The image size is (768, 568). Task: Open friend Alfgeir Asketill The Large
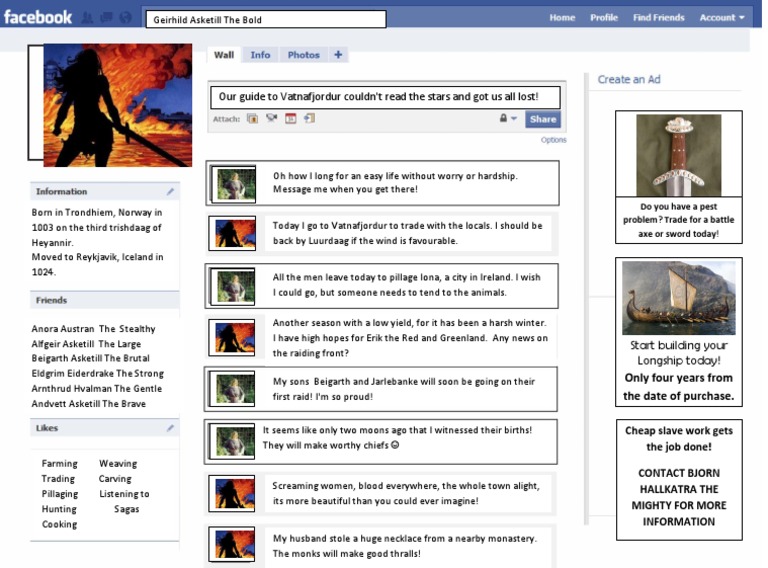[x=86, y=344]
